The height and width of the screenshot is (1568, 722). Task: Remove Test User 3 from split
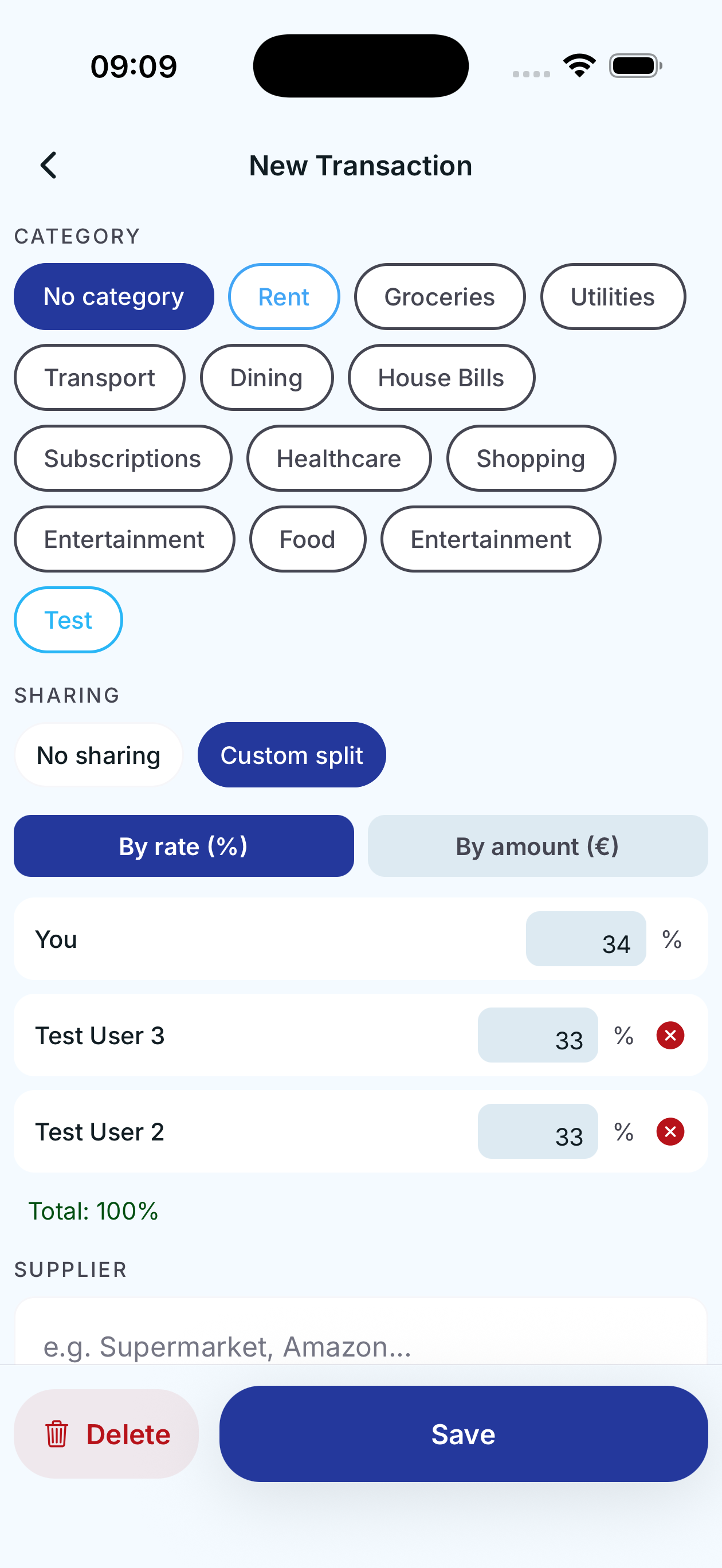[x=670, y=1036]
